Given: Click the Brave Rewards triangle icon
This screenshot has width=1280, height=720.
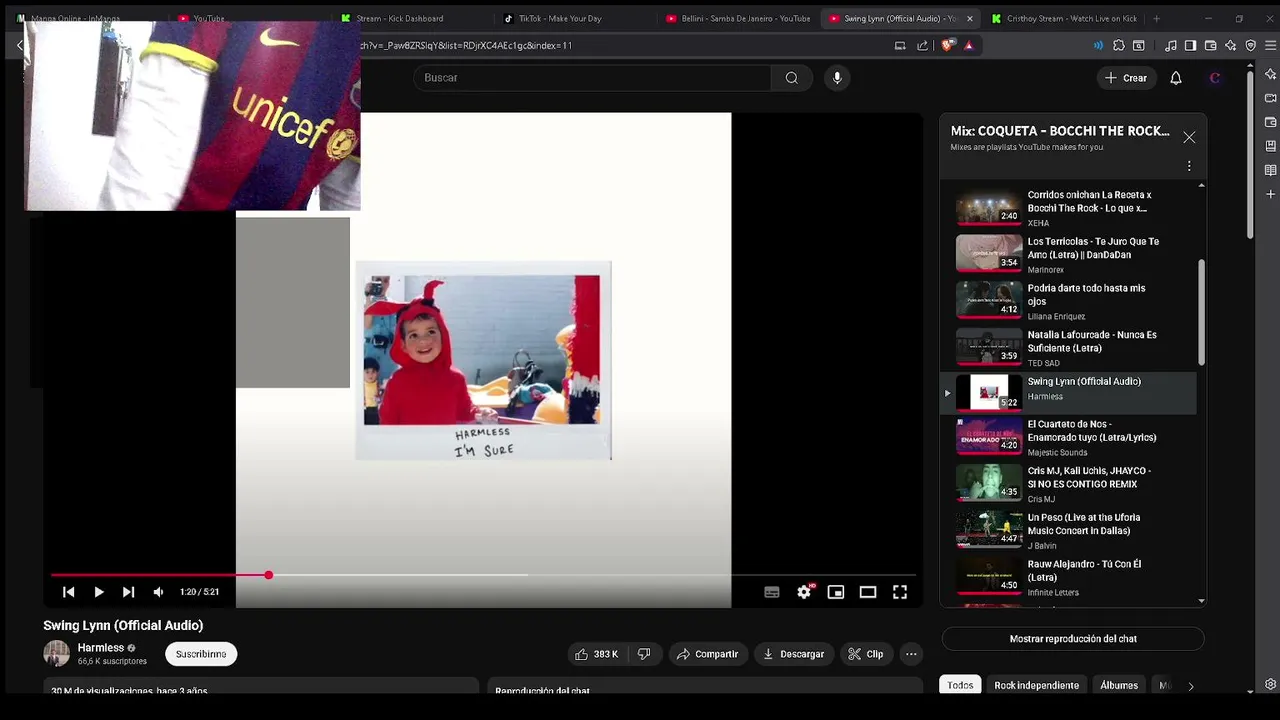Looking at the screenshot, I should pos(968,45).
